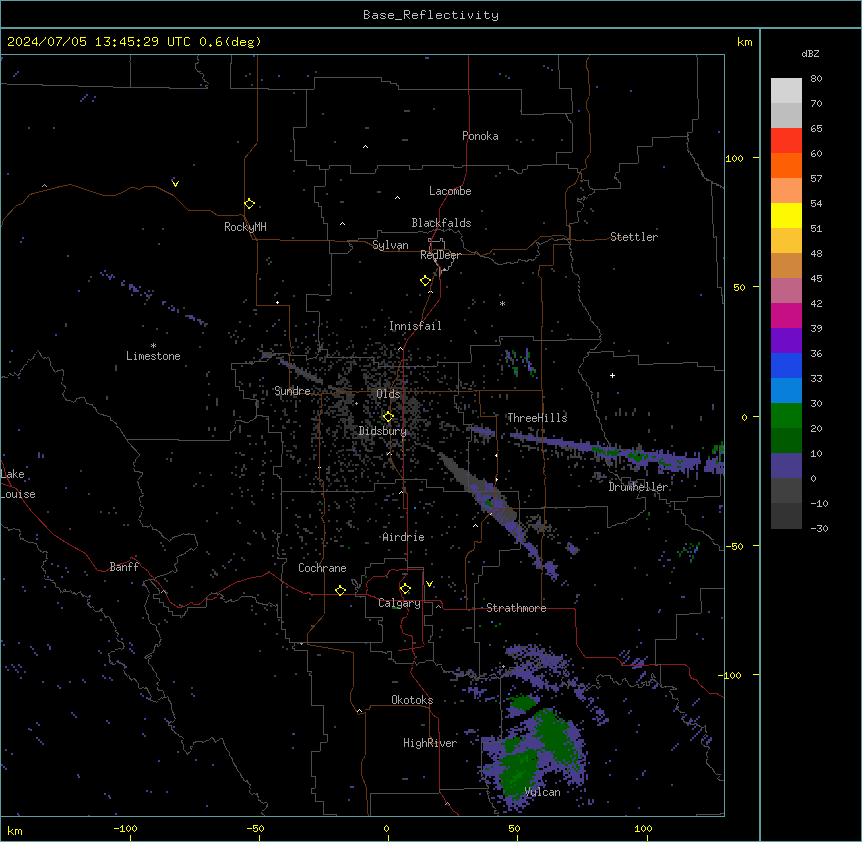Click the yellow marker at Olds
The height and width of the screenshot is (842, 862).
point(388,417)
